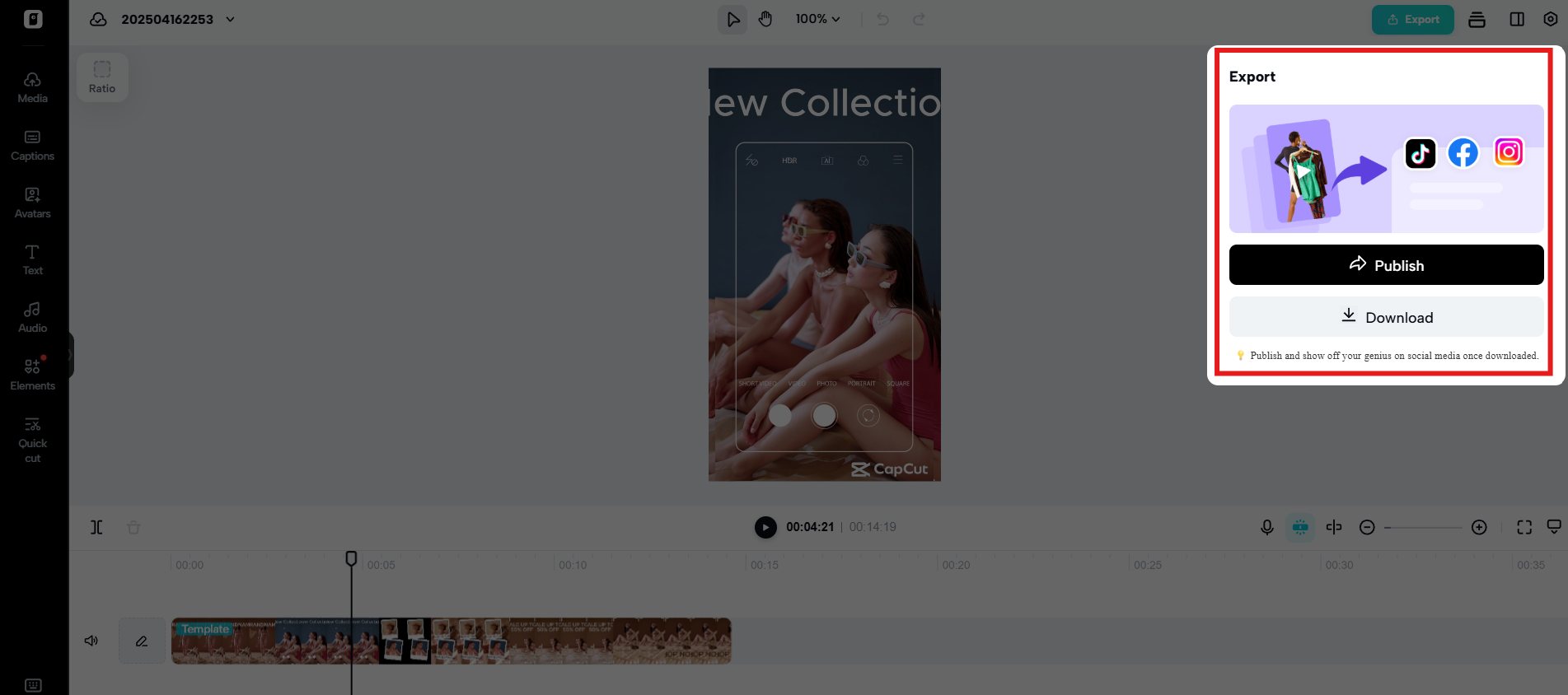The width and height of the screenshot is (1568, 695).
Task: Open the project name dropdown chevron
Action: [231, 19]
